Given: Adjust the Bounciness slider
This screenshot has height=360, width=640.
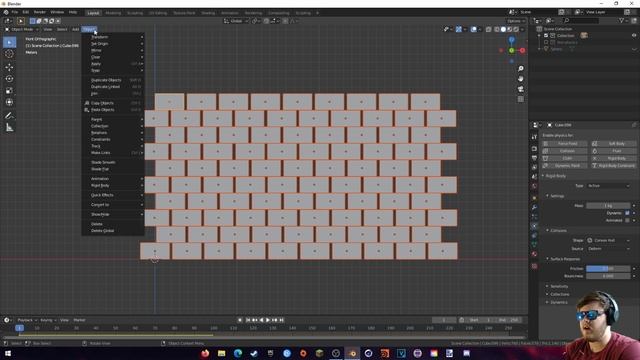Looking at the screenshot, I should click(608, 276).
